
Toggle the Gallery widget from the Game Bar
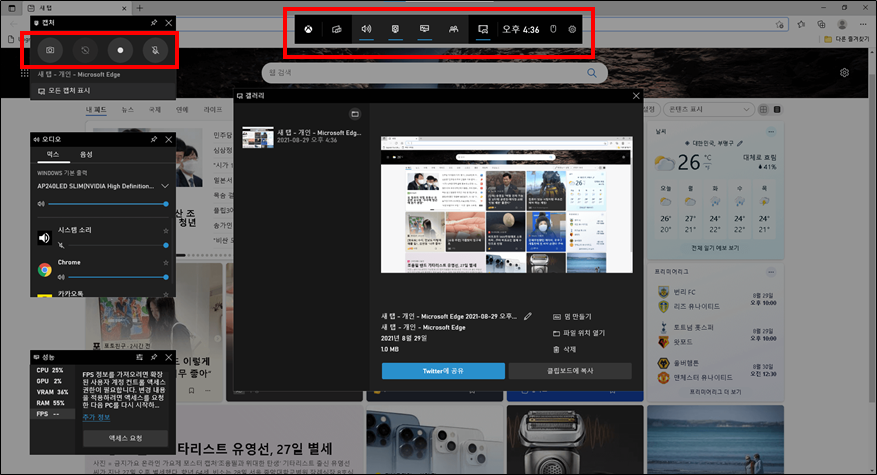click(483, 30)
